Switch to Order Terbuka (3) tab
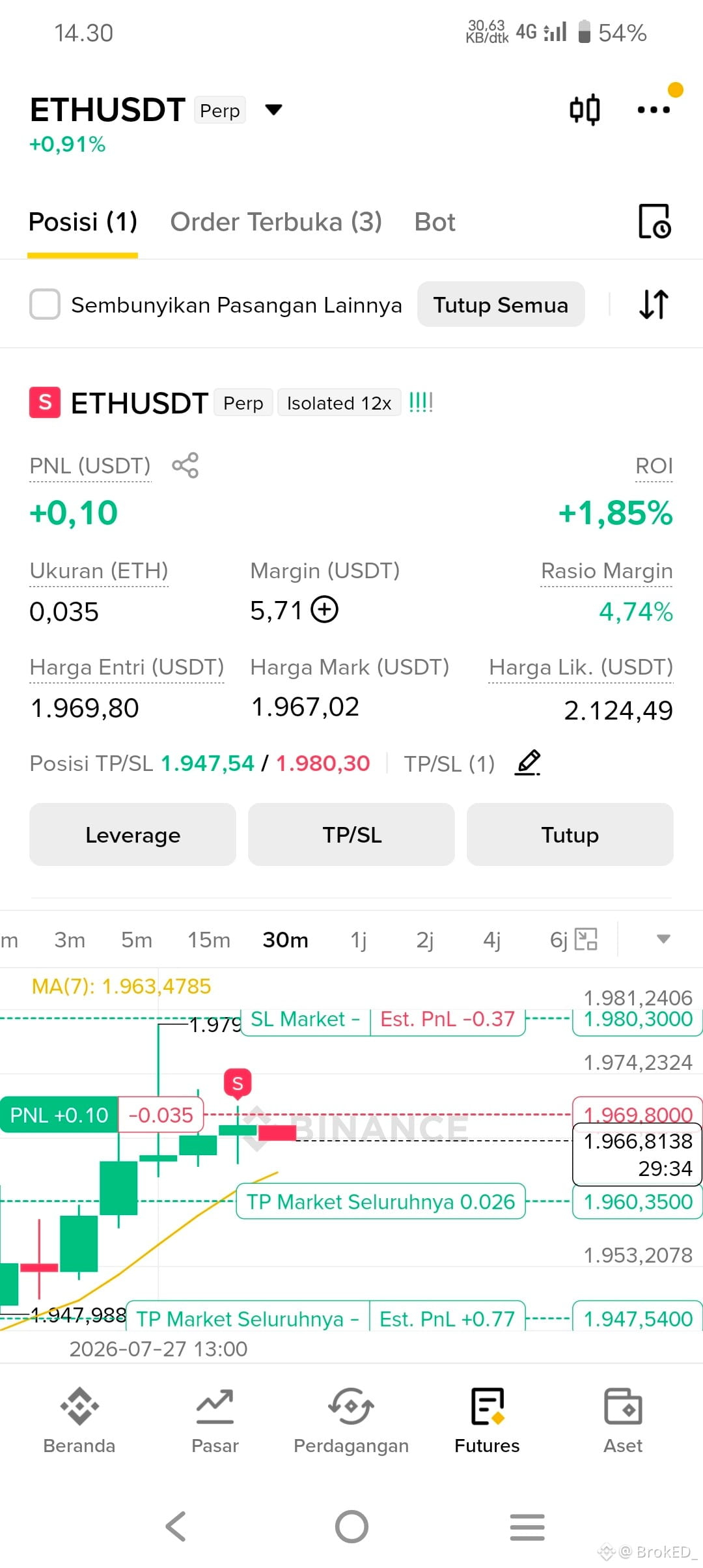703x1568 pixels. [276, 222]
